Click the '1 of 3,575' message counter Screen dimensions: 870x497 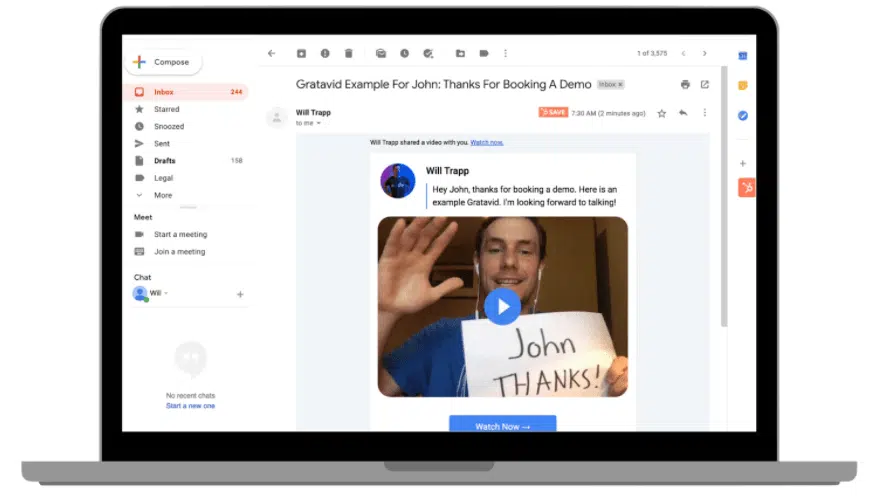(x=652, y=53)
